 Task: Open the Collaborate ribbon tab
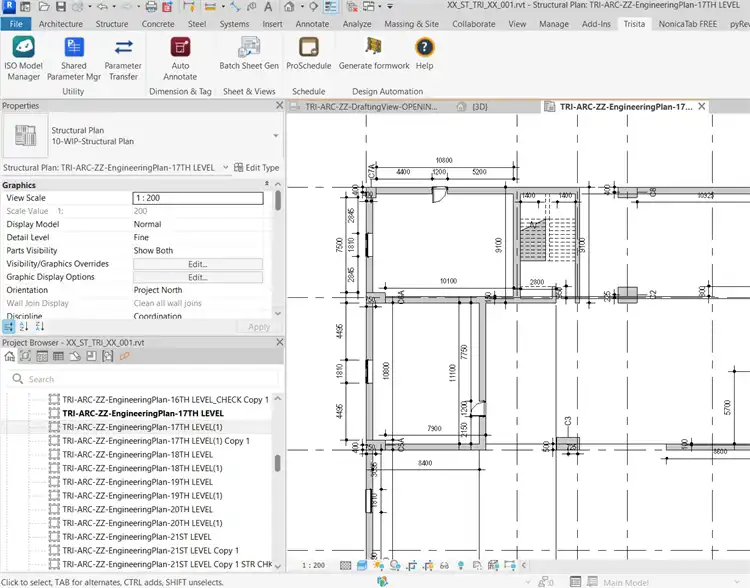[x=474, y=24]
